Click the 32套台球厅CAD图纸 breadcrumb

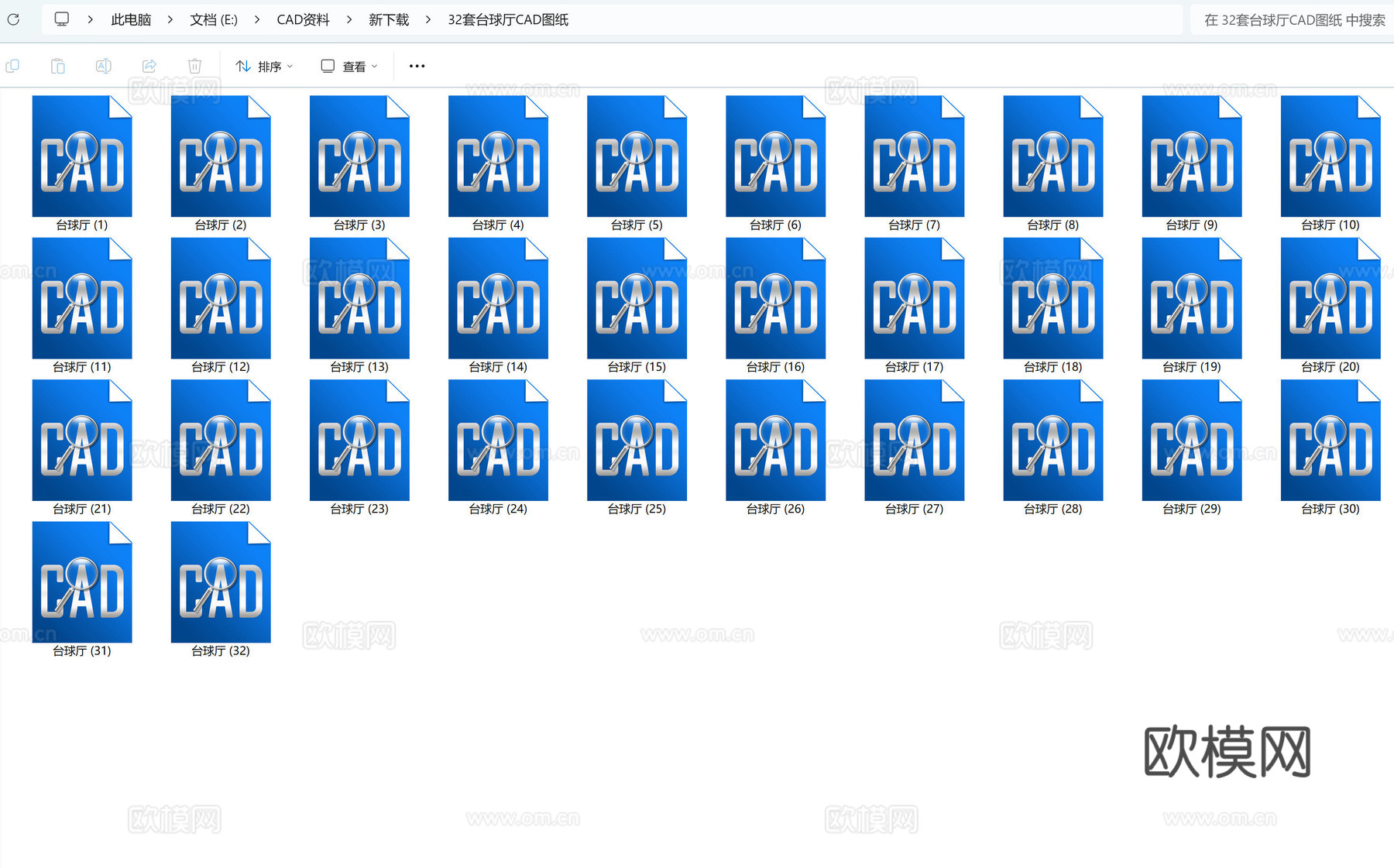pos(507,19)
